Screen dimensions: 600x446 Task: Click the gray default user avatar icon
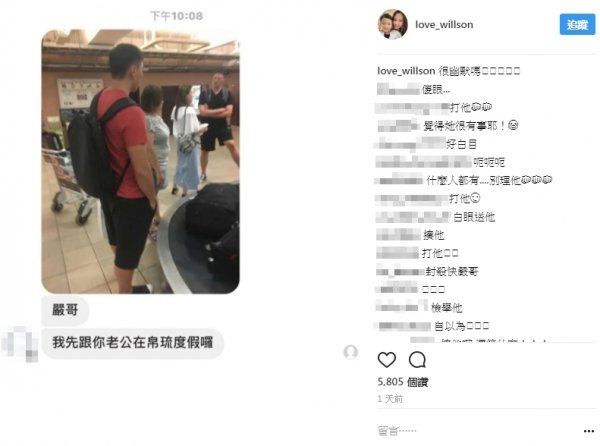coord(351,352)
